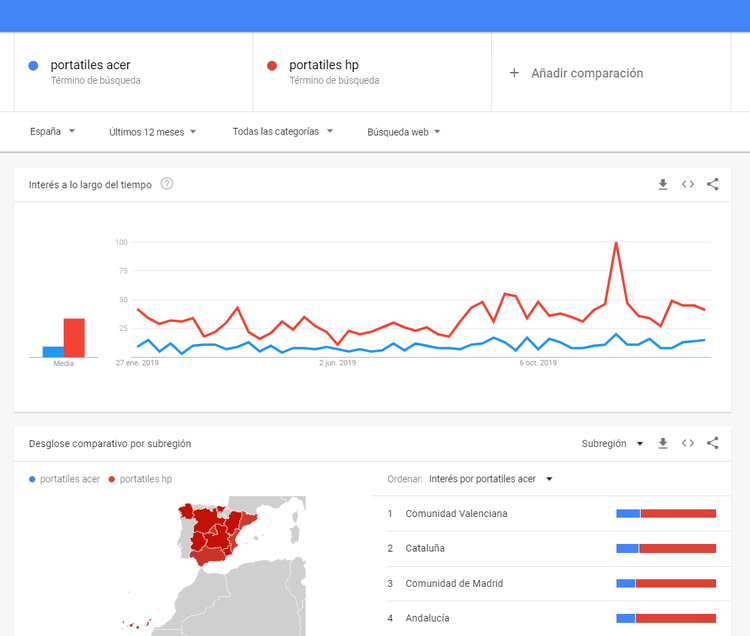Viewport: 750px width, 636px height.
Task: Share the subregion breakdown card
Action: click(x=713, y=443)
